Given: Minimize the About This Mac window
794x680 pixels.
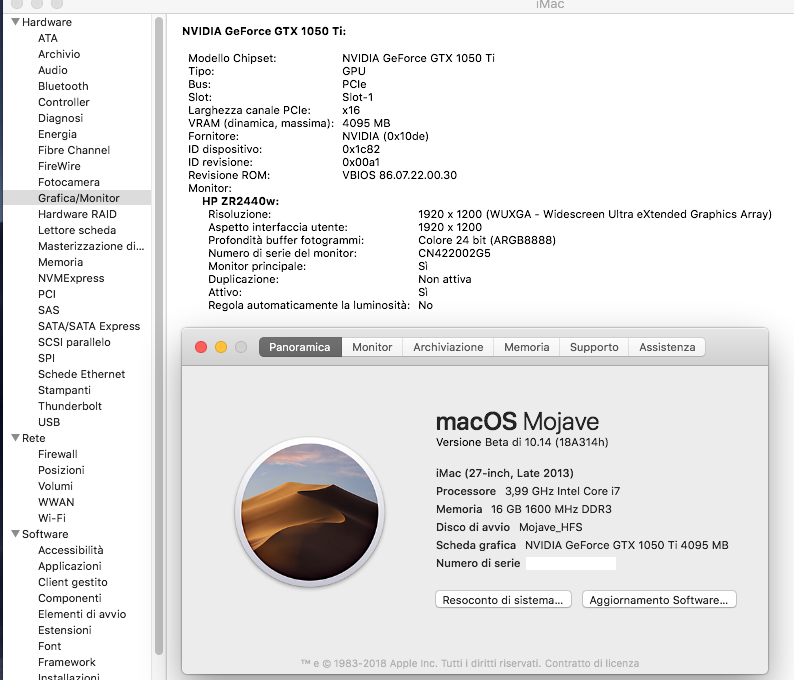Looking at the screenshot, I should click(x=221, y=347).
